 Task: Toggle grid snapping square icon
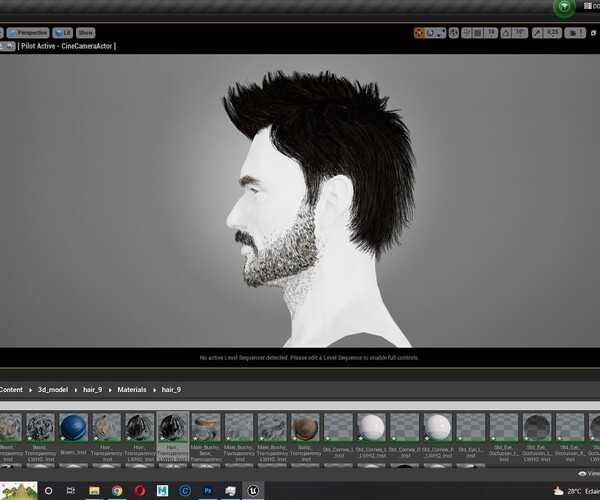(478, 33)
